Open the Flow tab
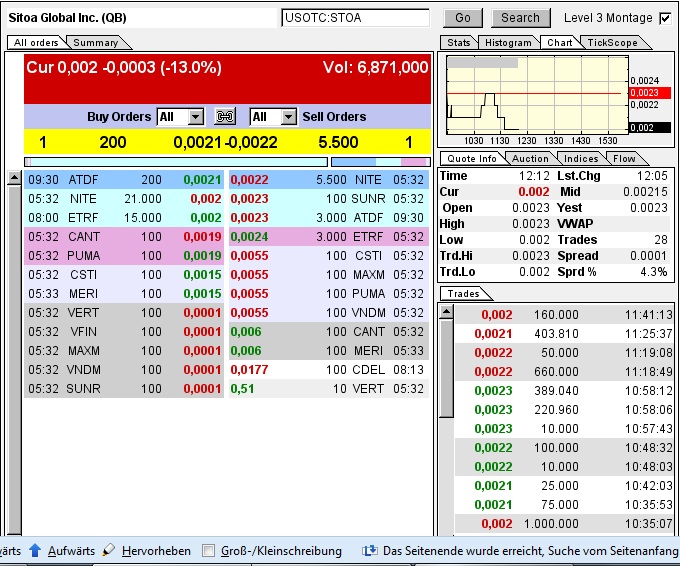This screenshot has height=566, width=680. click(625, 159)
